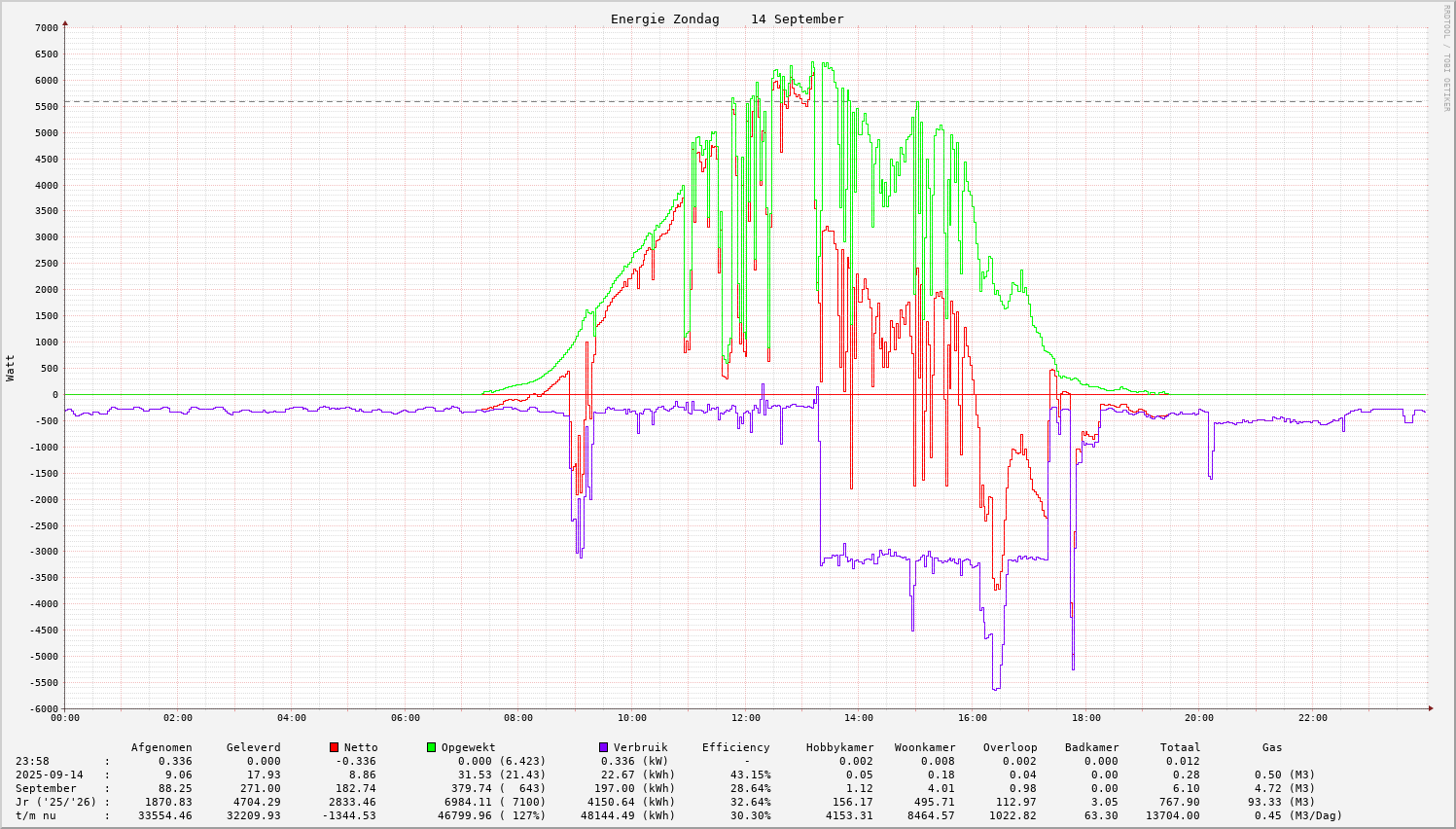1456x829 pixels.
Task: Click the 'Hobbykamer' column header
Action: (x=839, y=747)
